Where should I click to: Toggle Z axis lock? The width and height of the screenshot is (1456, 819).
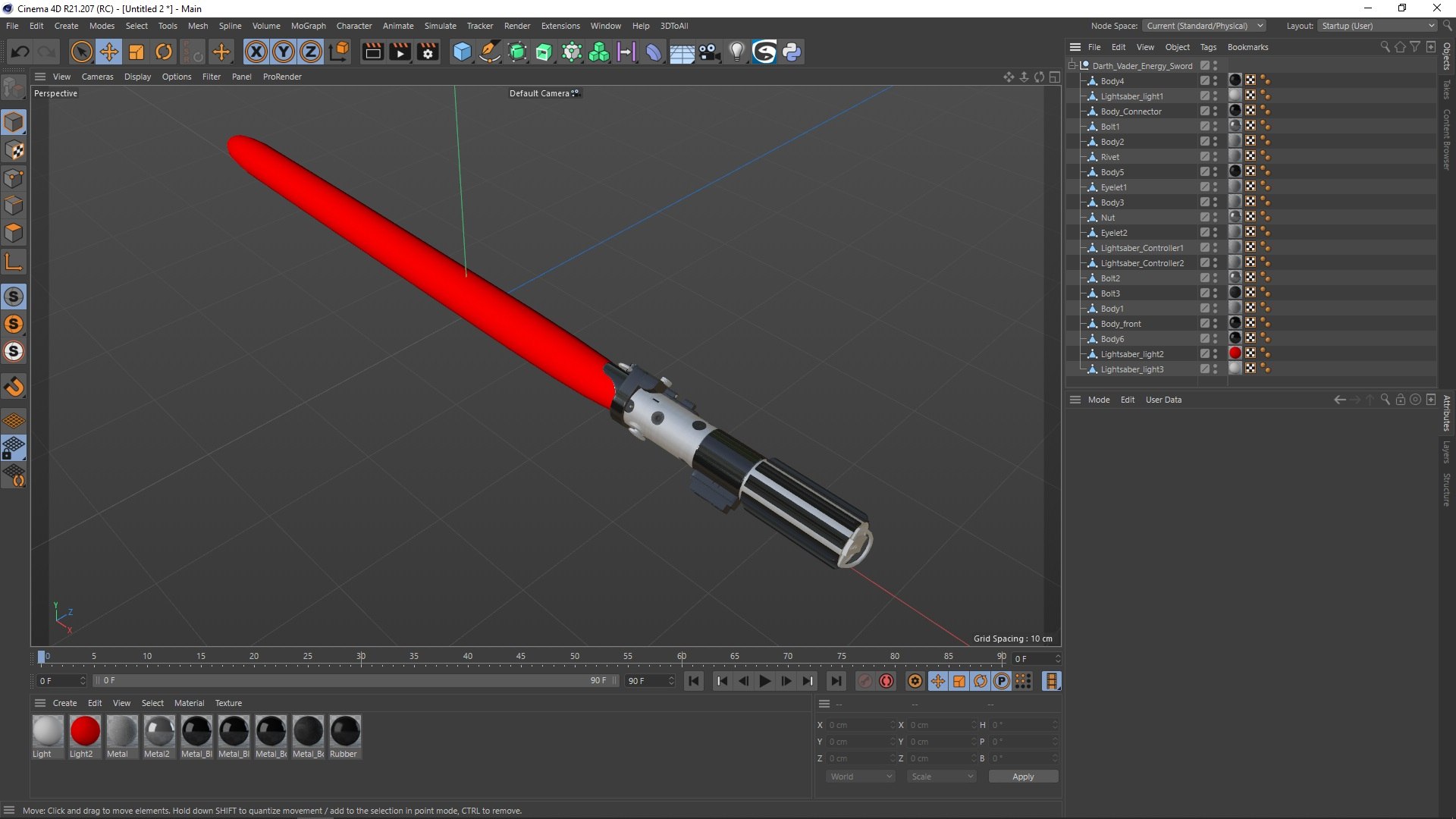click(x=311, y=52)
